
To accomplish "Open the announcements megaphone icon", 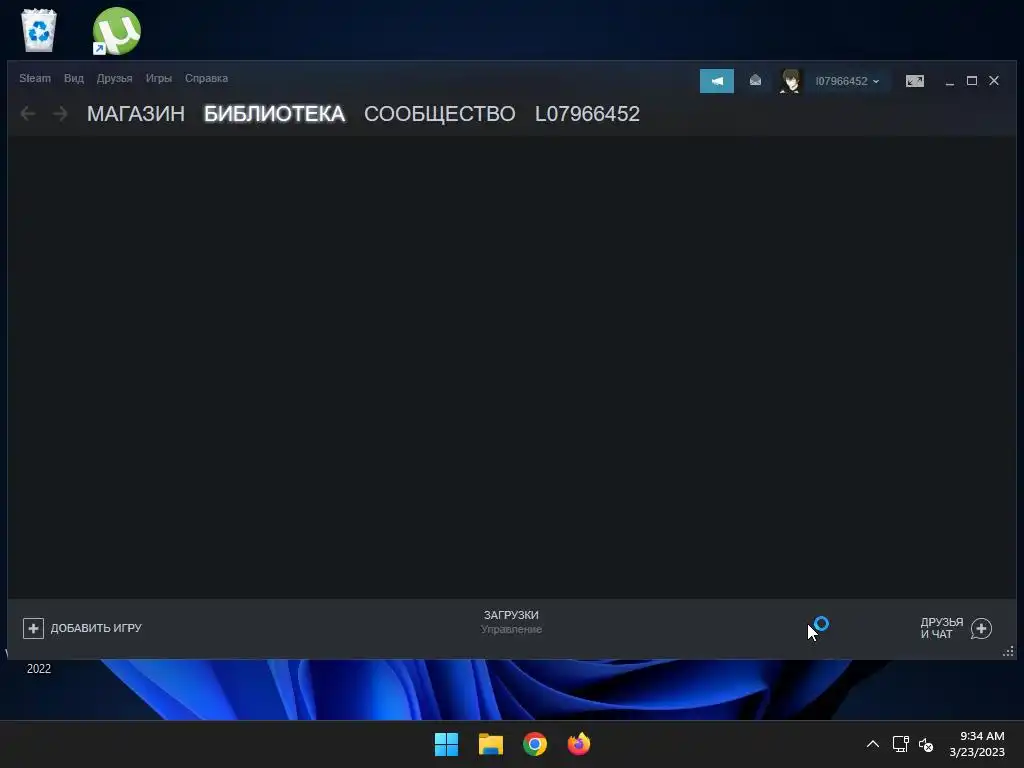I will pos(716,81).
